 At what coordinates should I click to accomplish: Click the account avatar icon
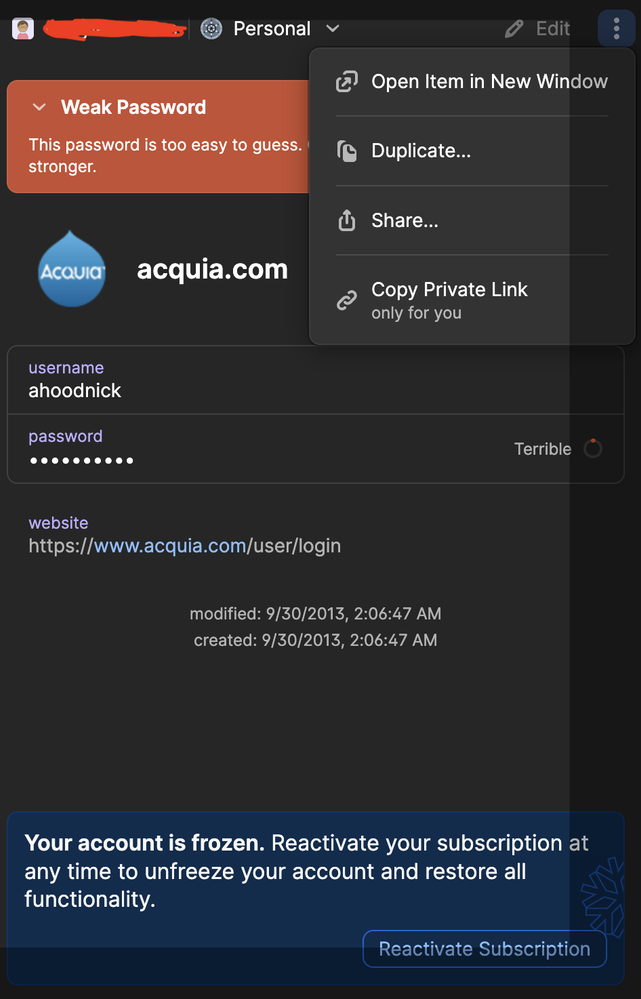tap(22, 29)
